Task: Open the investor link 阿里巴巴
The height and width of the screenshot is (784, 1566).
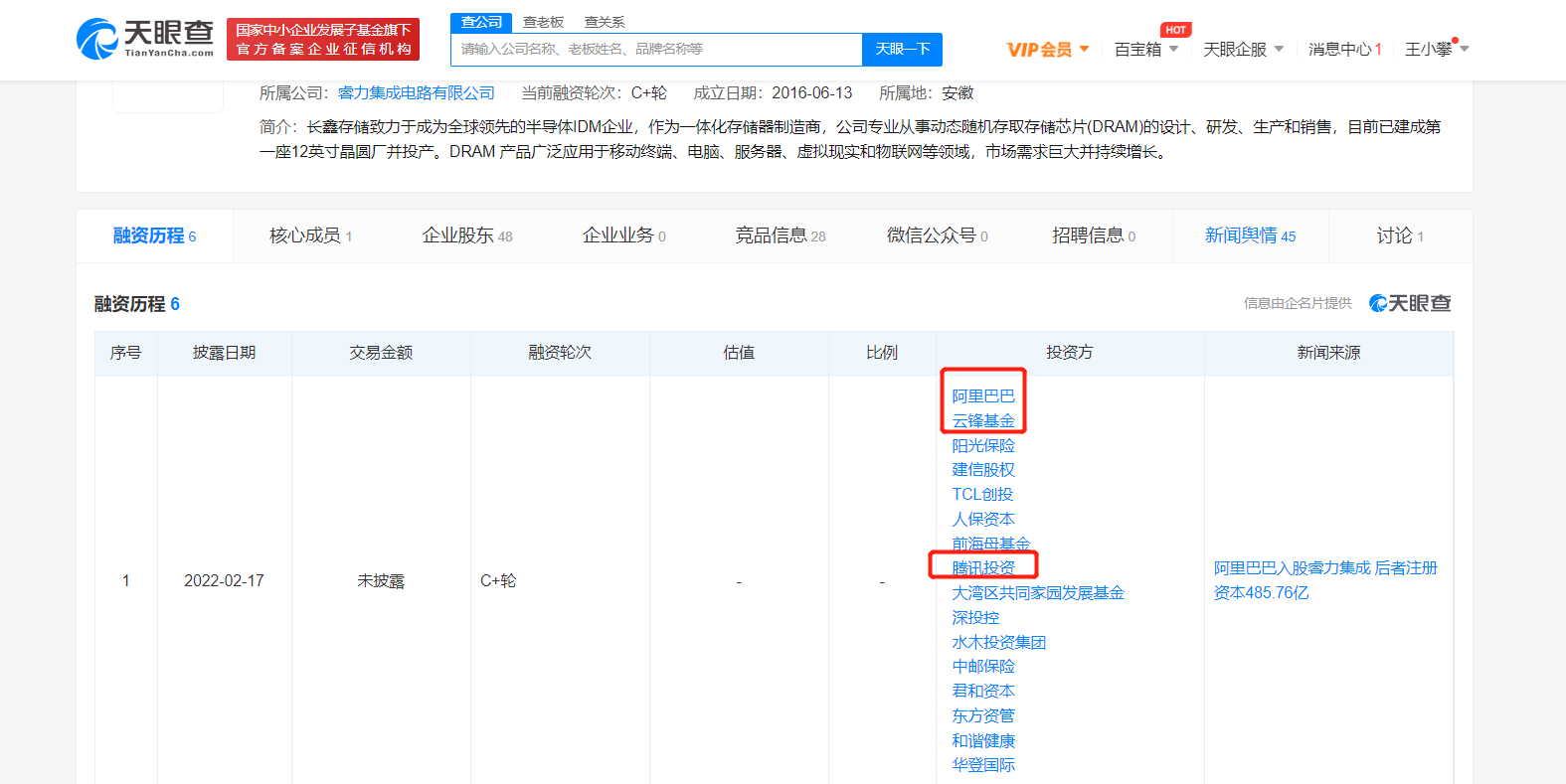Action: click(x=983, y=395)
